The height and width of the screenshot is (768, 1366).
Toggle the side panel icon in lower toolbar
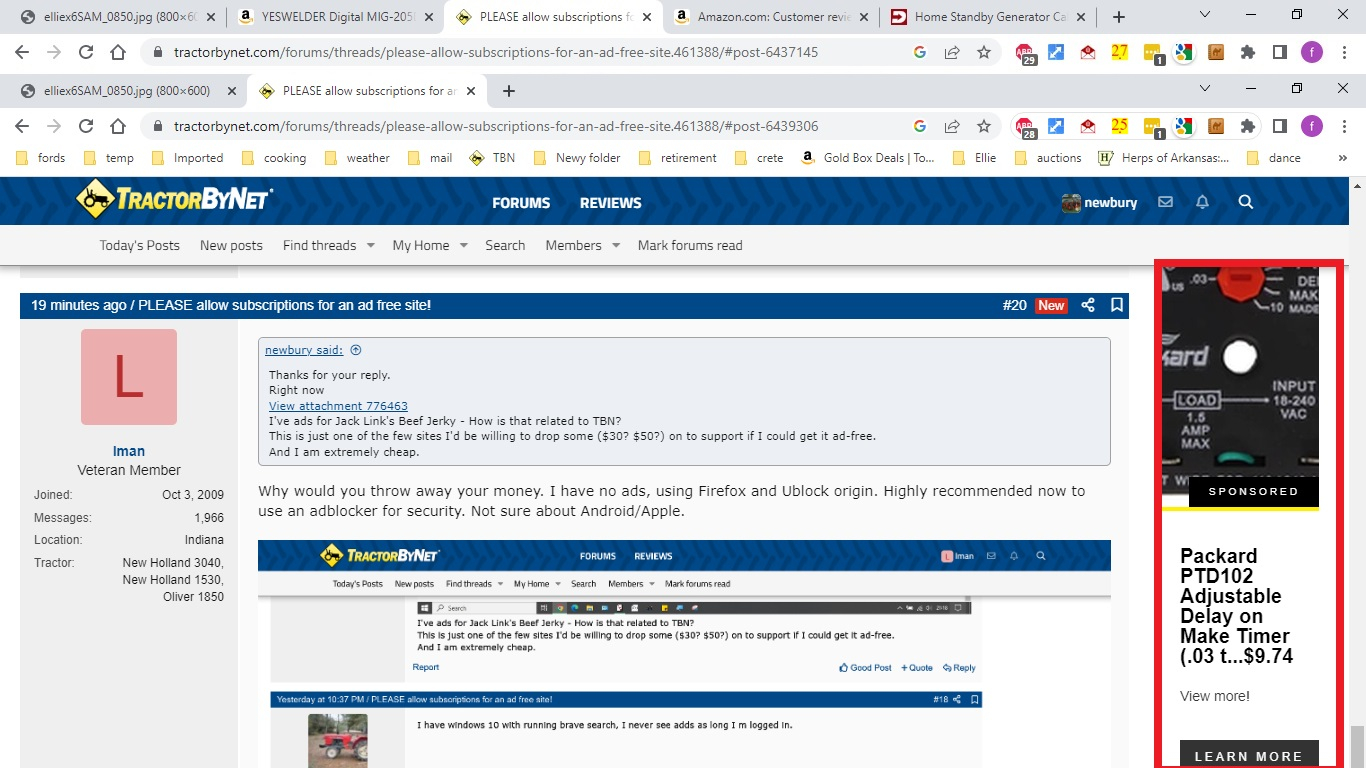click(1279, 126)
